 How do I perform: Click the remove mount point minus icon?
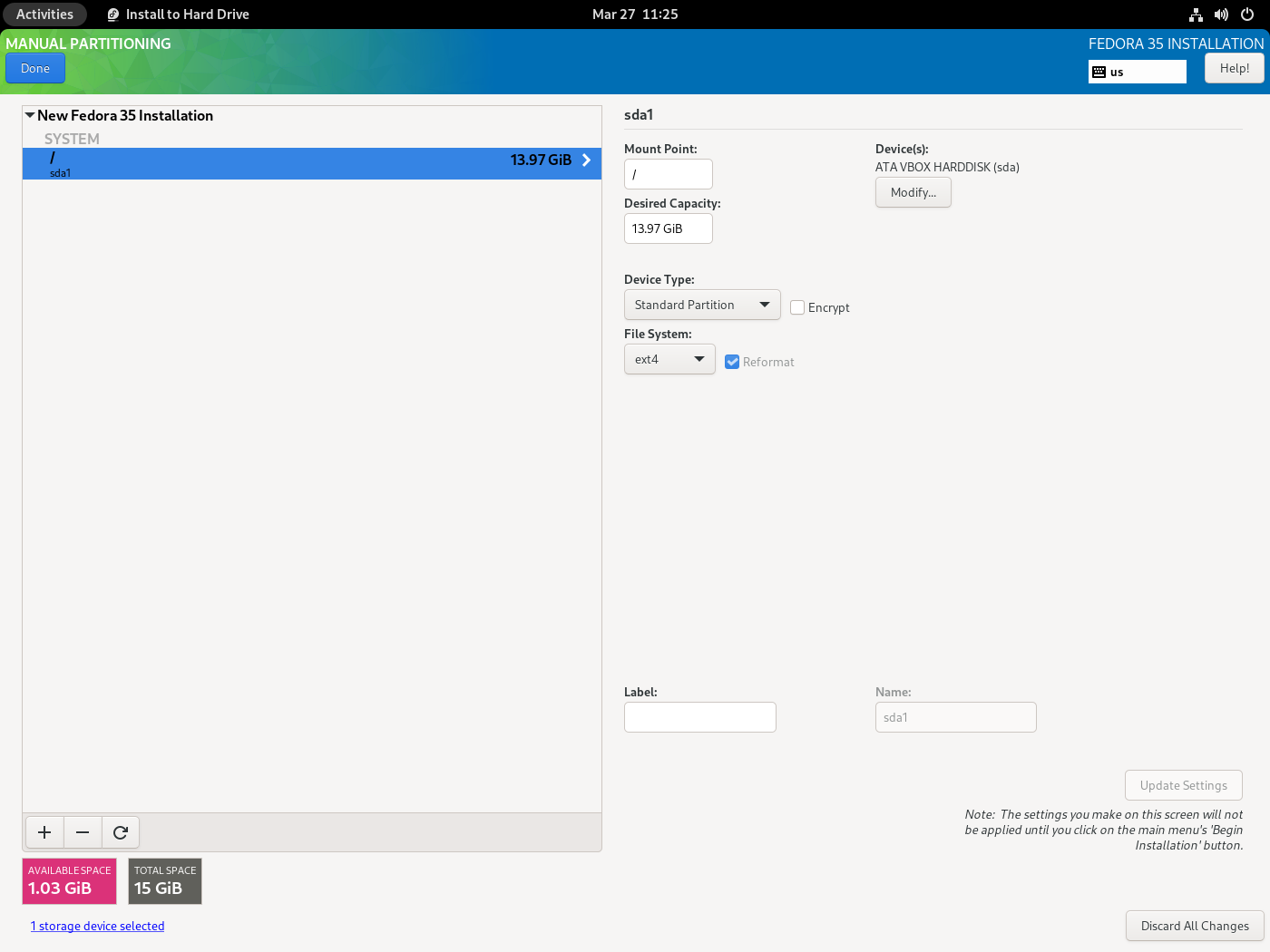click(83, 832)
